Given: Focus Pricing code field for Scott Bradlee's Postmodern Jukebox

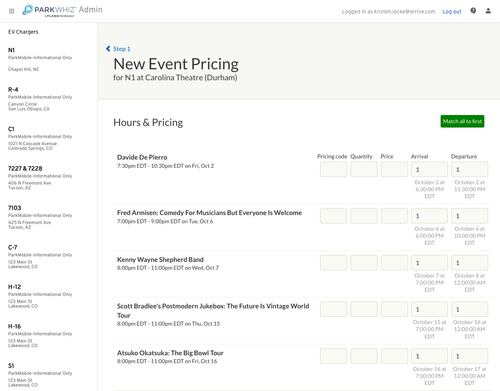Looking at the screenshot, I should point(333,309).
